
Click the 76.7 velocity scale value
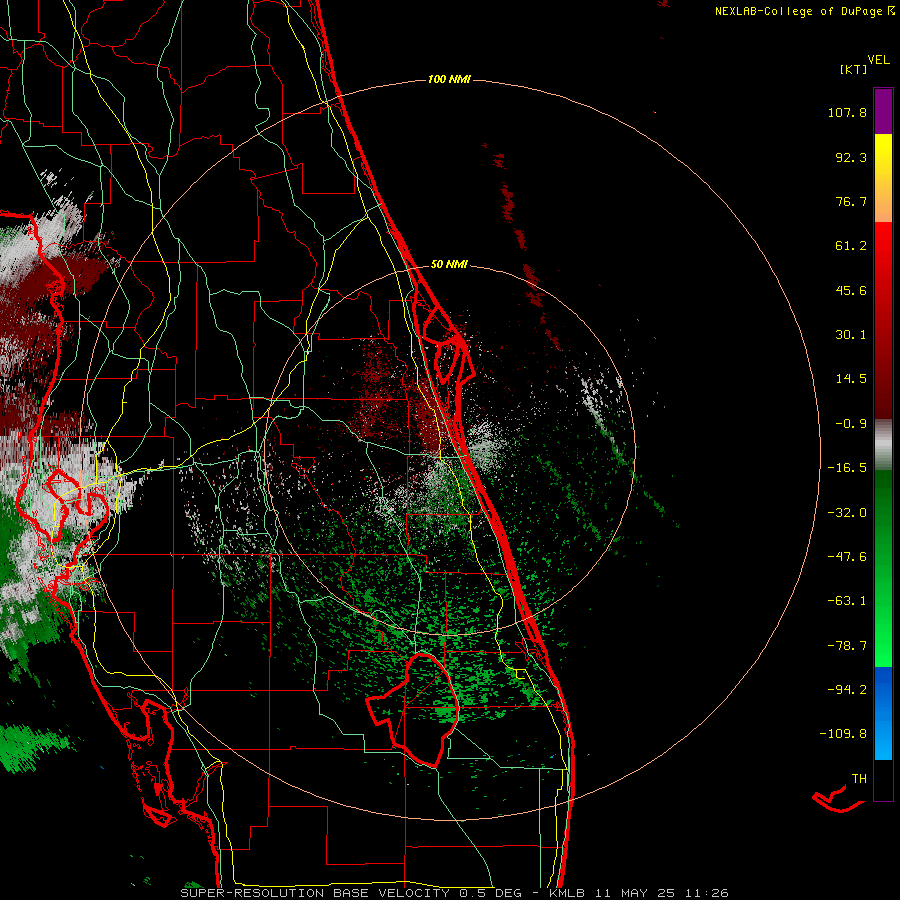[x=851, y=201]
